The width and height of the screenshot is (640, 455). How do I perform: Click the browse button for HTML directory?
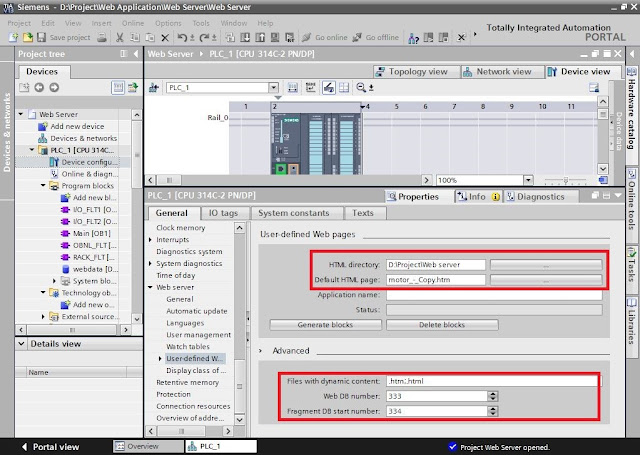click(546, 265)
